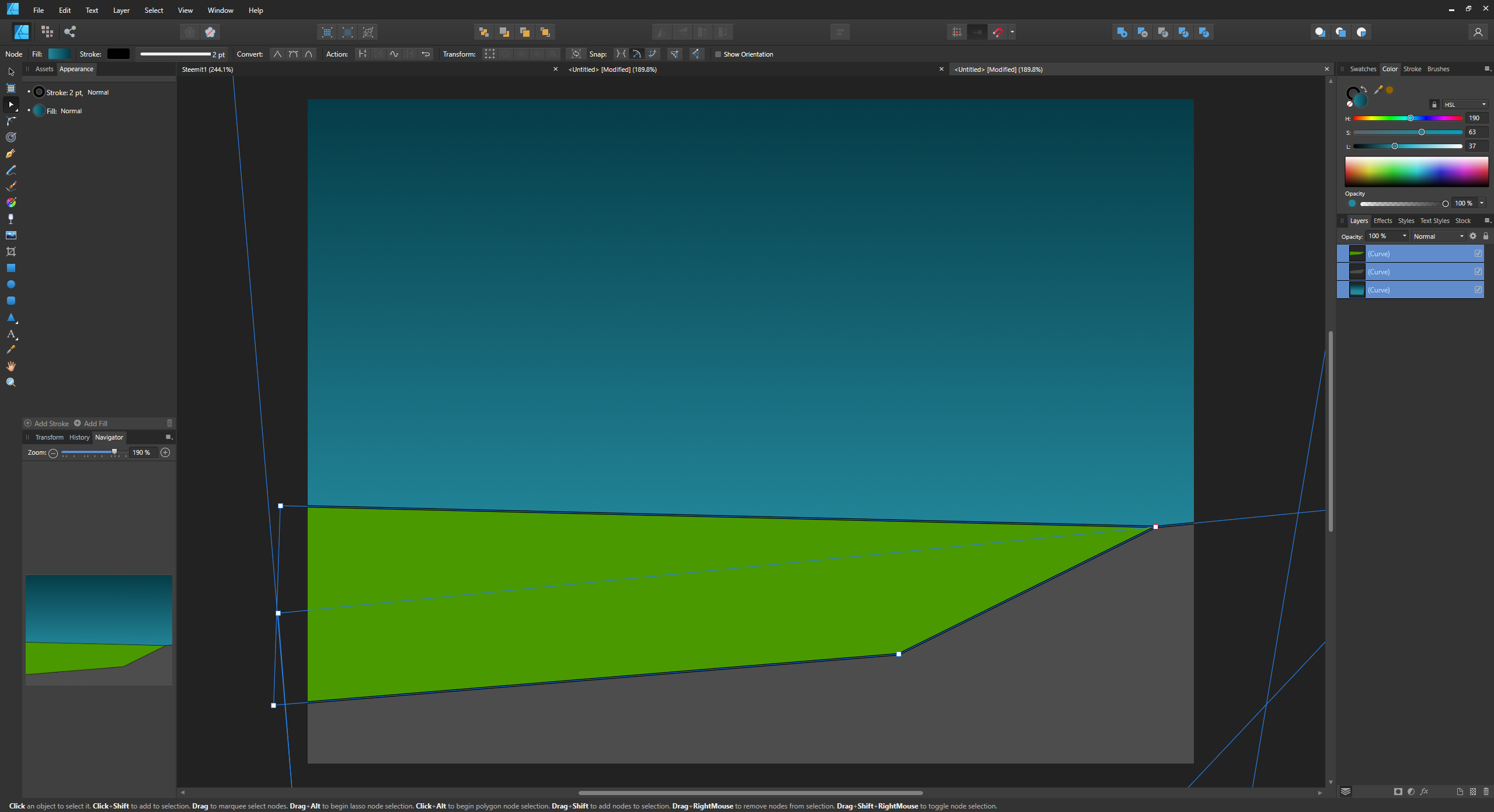Screen dimensions: 1494x812
Task: Toggle visibility of bottom Curve layer
Action: 1478,290
